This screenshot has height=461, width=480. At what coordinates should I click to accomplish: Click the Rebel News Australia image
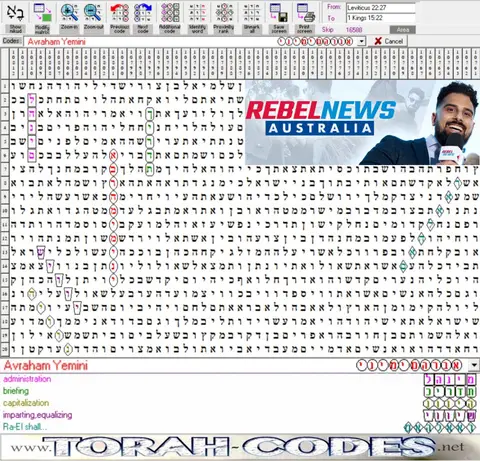click(362, 122)
